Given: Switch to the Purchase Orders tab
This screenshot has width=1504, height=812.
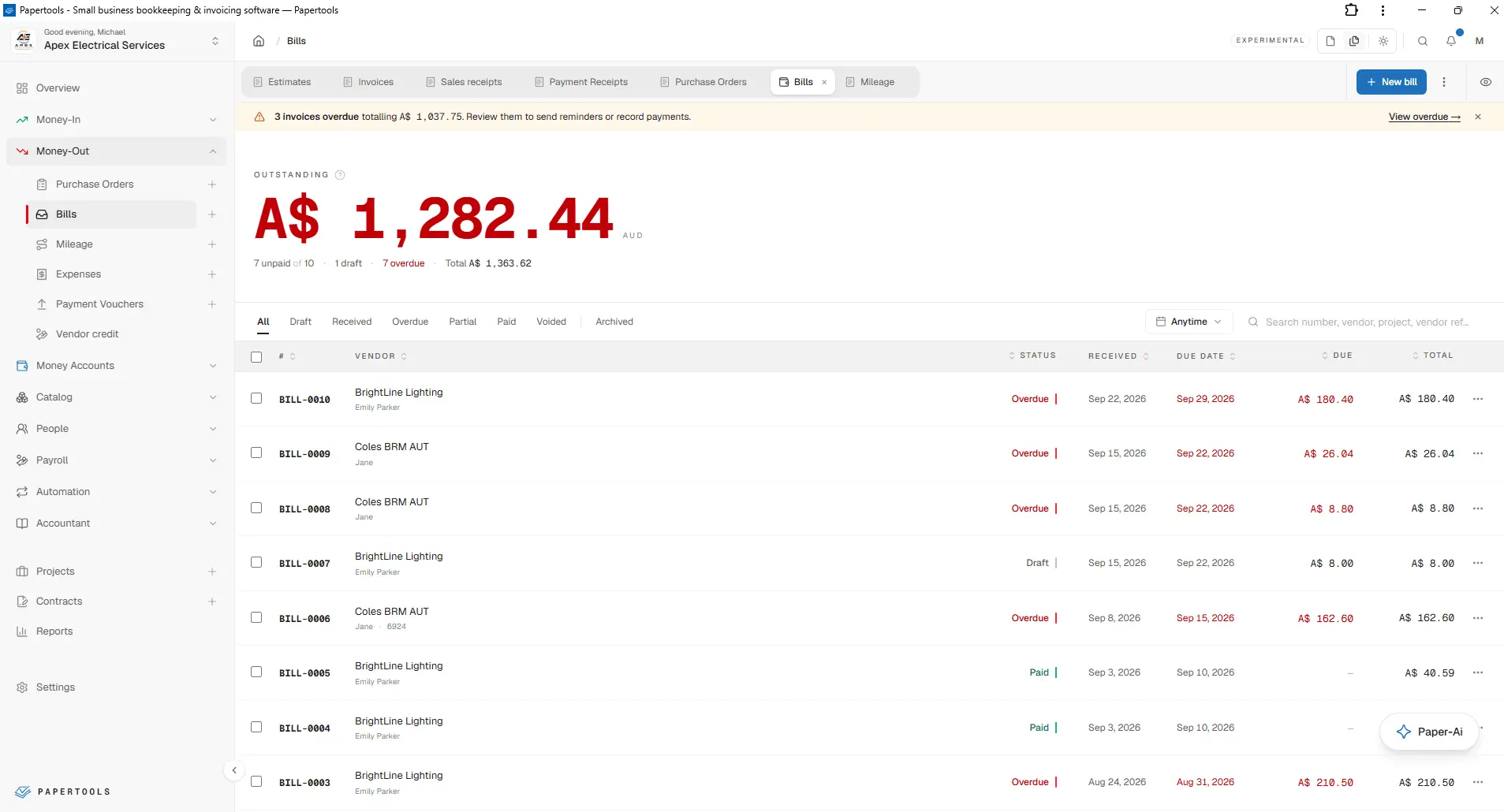Looking at the screenshot, I should (x=703, y=82).
